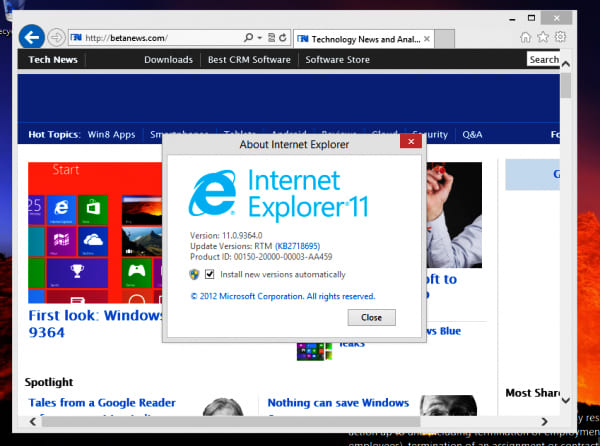Image resolution: width=600 pixels, height=446 pixels.
Task: Click the horizontal scrollbar thumb
Action: pos(231,422)
